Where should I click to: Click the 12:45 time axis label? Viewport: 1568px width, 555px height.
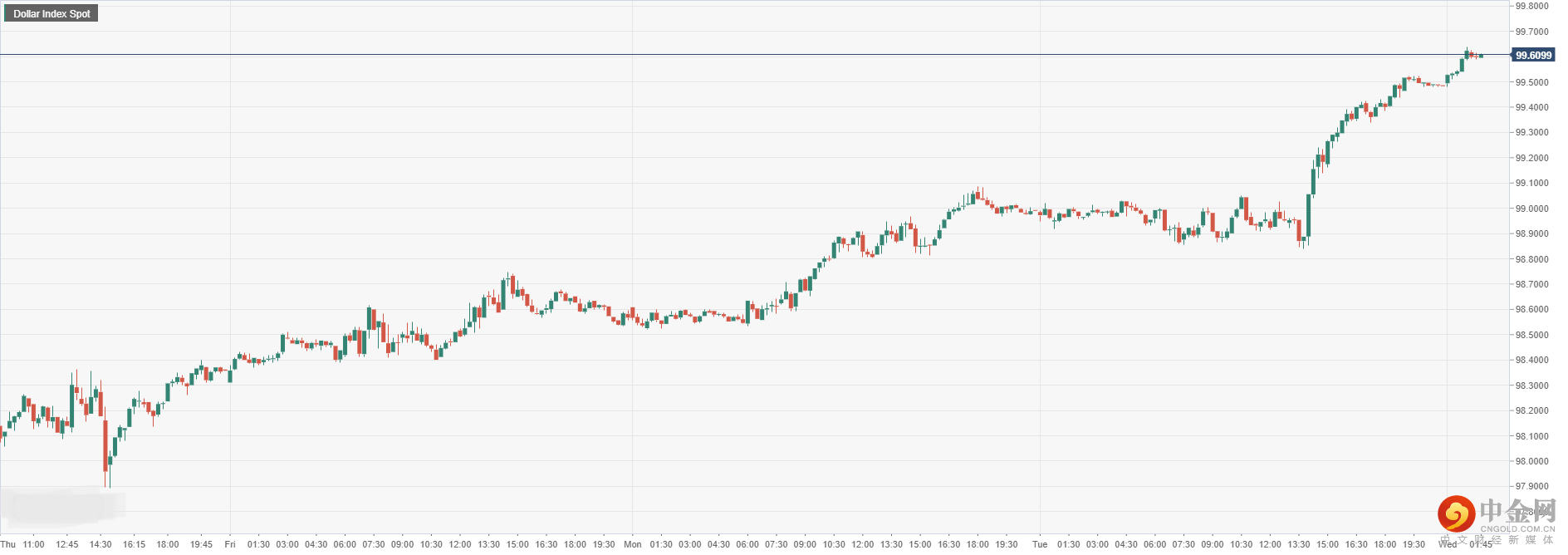67,544
